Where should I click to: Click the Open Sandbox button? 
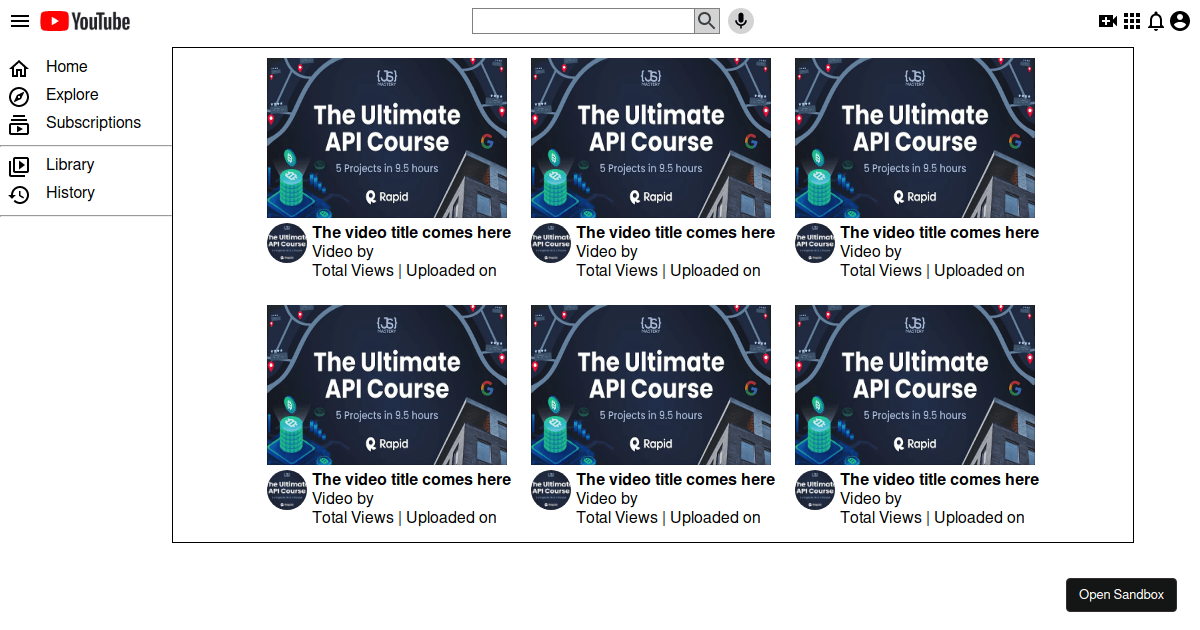(x=1121, y=595)
